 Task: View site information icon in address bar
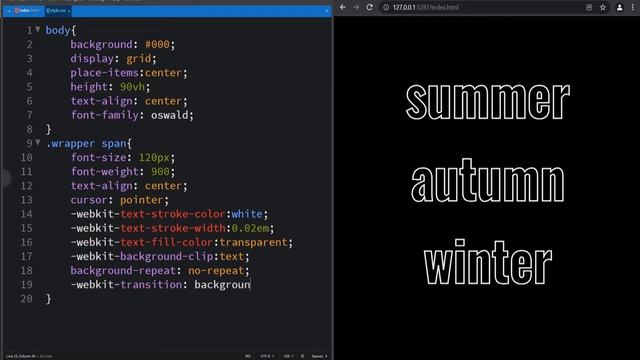pyautogui.click(x=386, y=7)
